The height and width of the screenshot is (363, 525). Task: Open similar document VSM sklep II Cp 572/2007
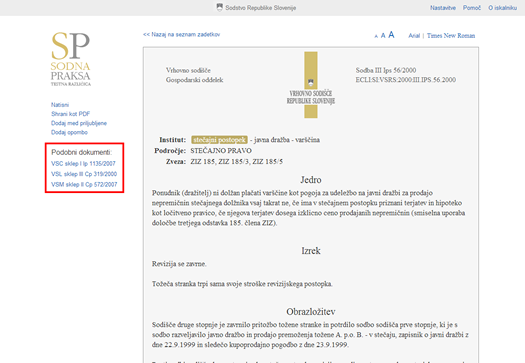pos(84,185)
